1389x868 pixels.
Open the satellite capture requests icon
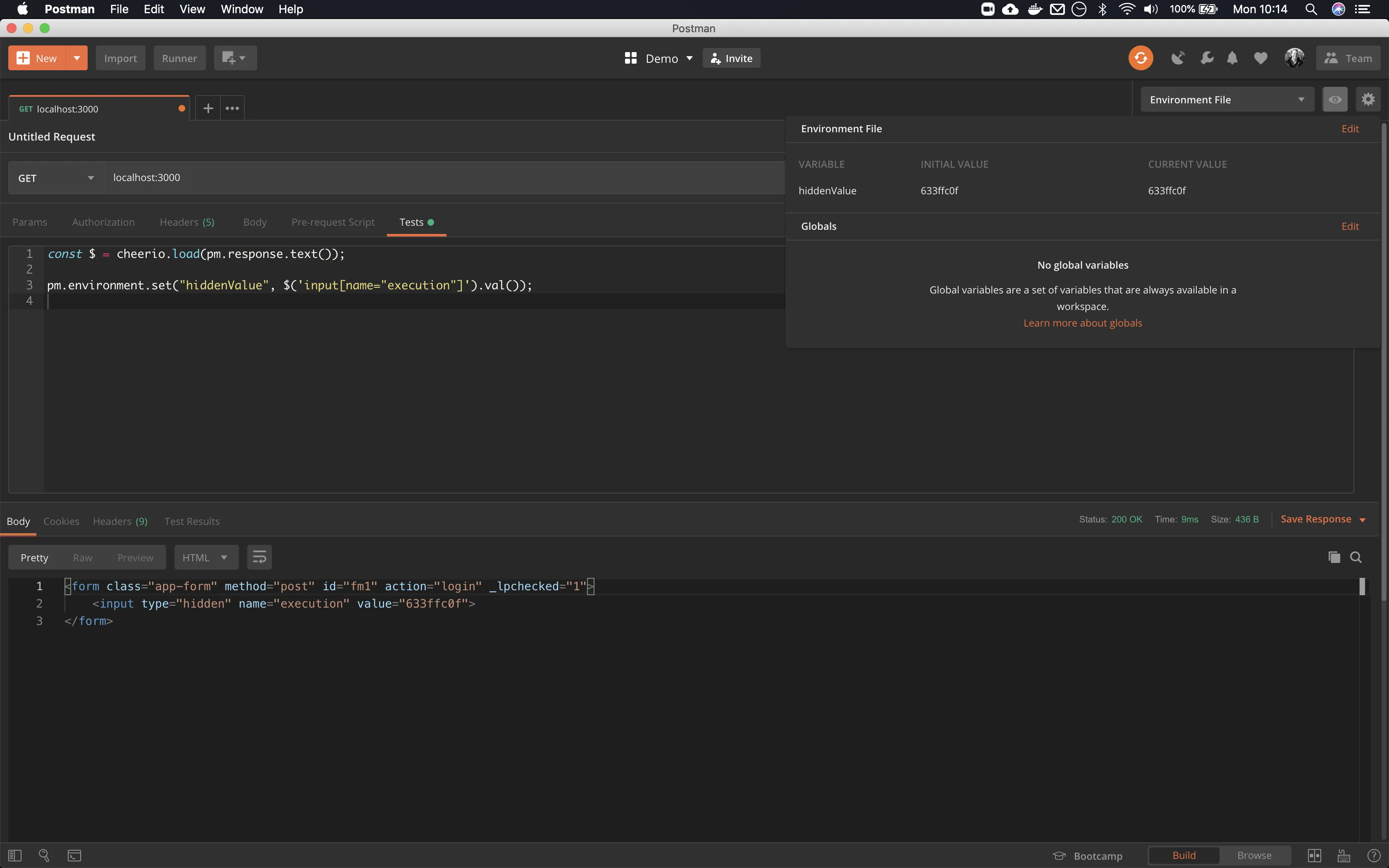click(x=1177, y=58)
